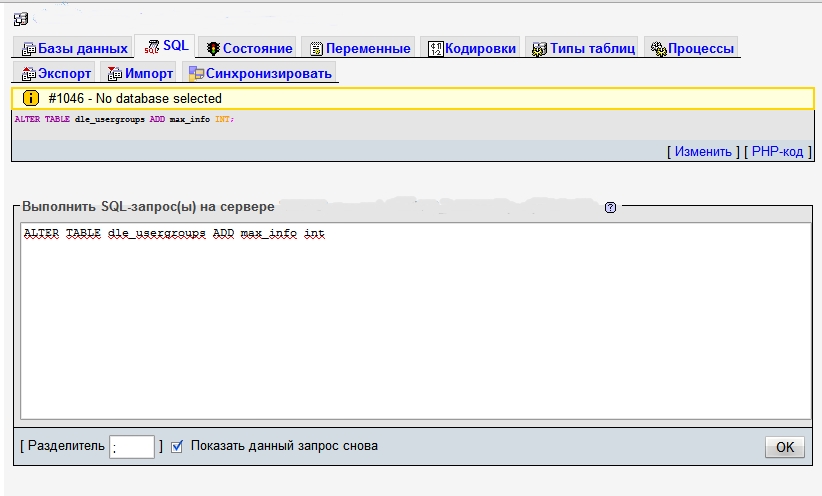Viewport: 822px width, 496px height.
Task: Click the server icon at top left
Action: coord(20,17)
